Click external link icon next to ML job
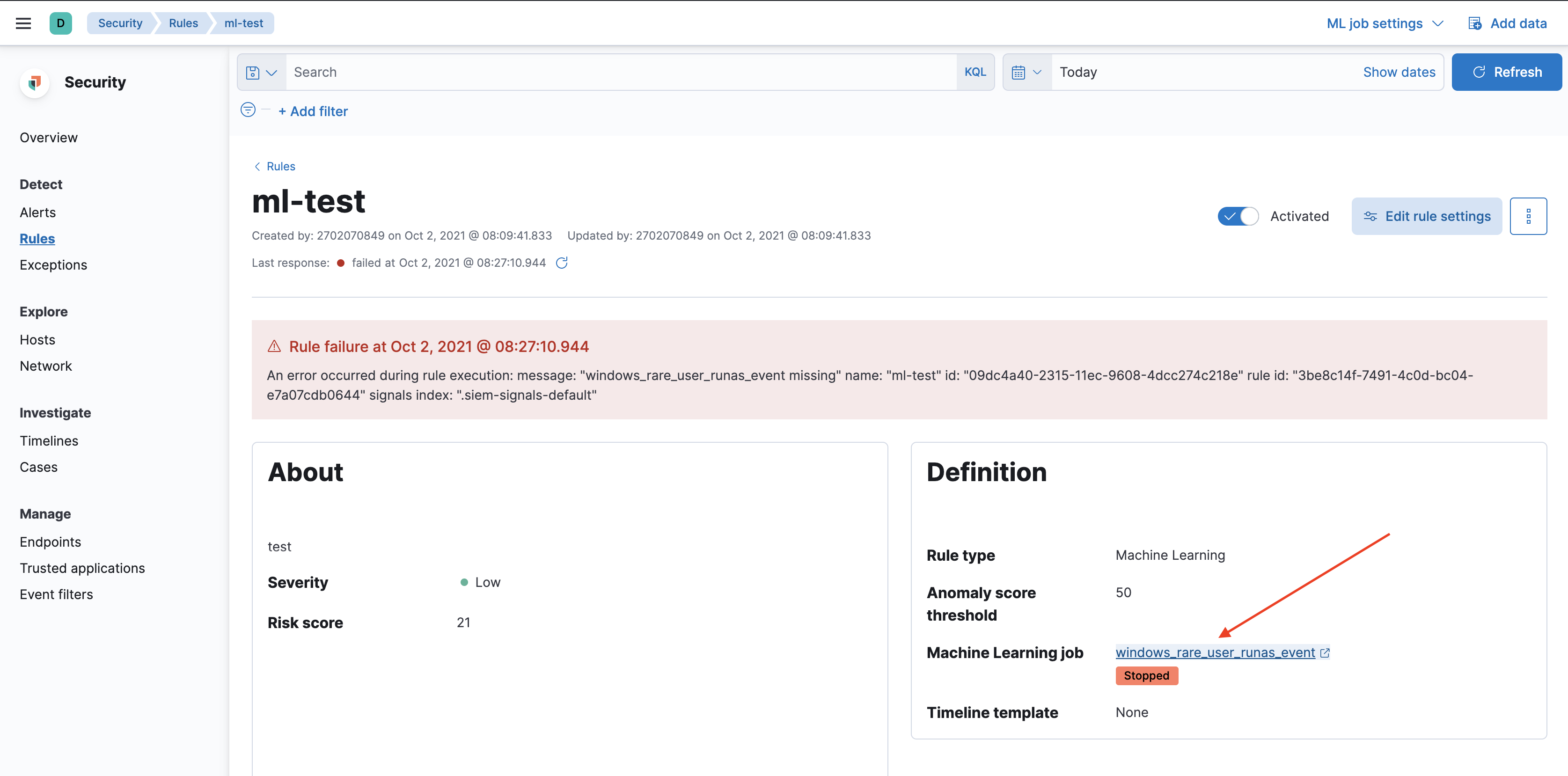 (1325, 652)
